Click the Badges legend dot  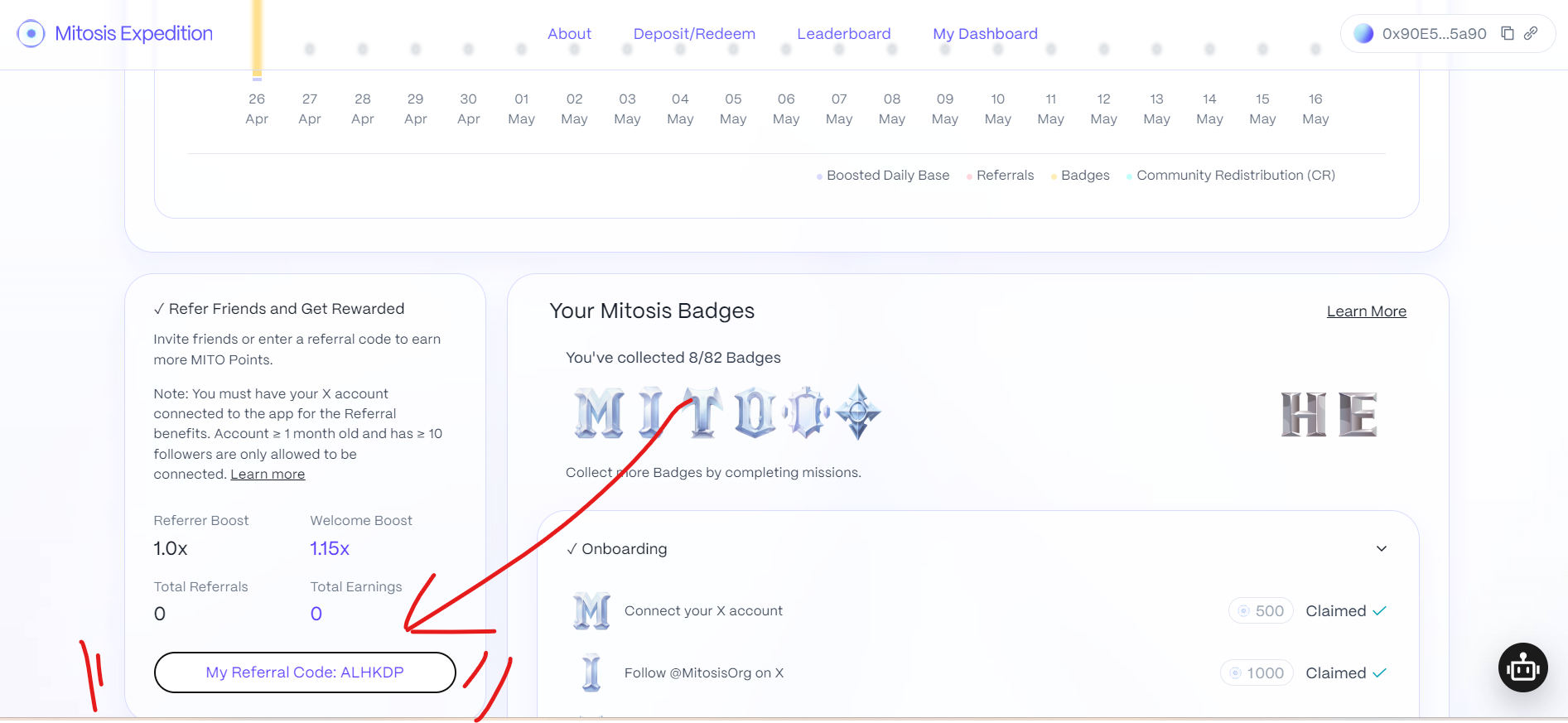tap(1054, 176)
